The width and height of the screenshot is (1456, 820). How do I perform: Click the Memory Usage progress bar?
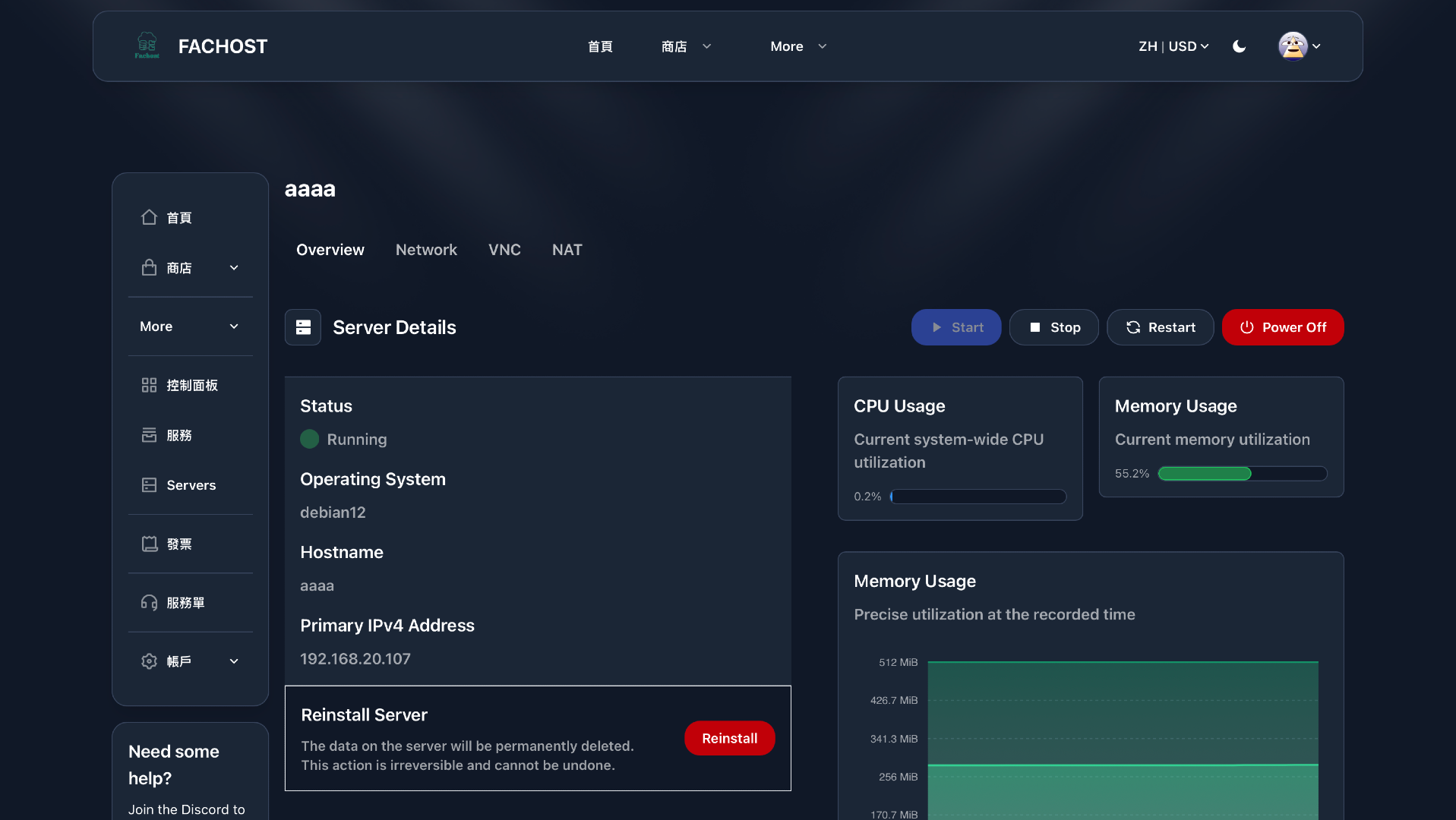1242,474
